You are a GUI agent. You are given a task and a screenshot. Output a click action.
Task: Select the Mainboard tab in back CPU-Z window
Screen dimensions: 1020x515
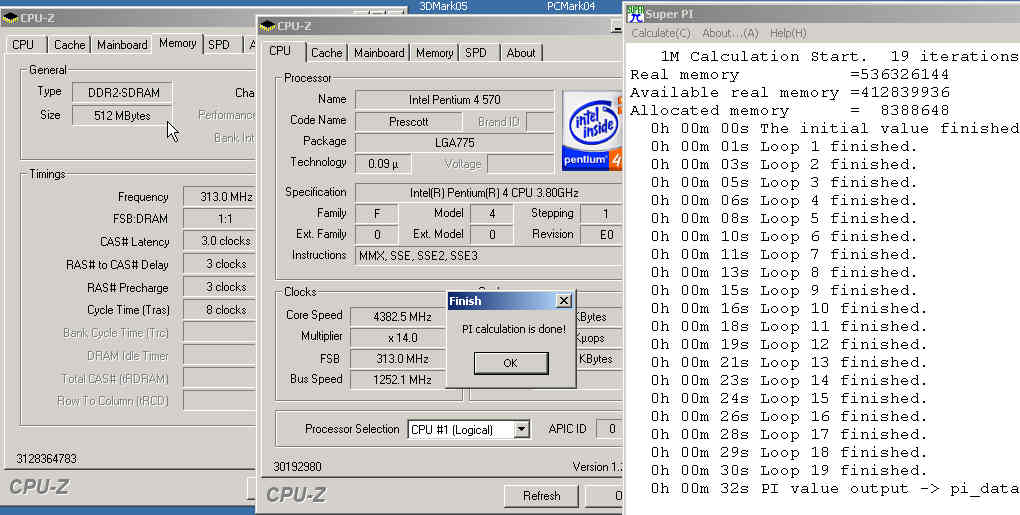(122, 45)
